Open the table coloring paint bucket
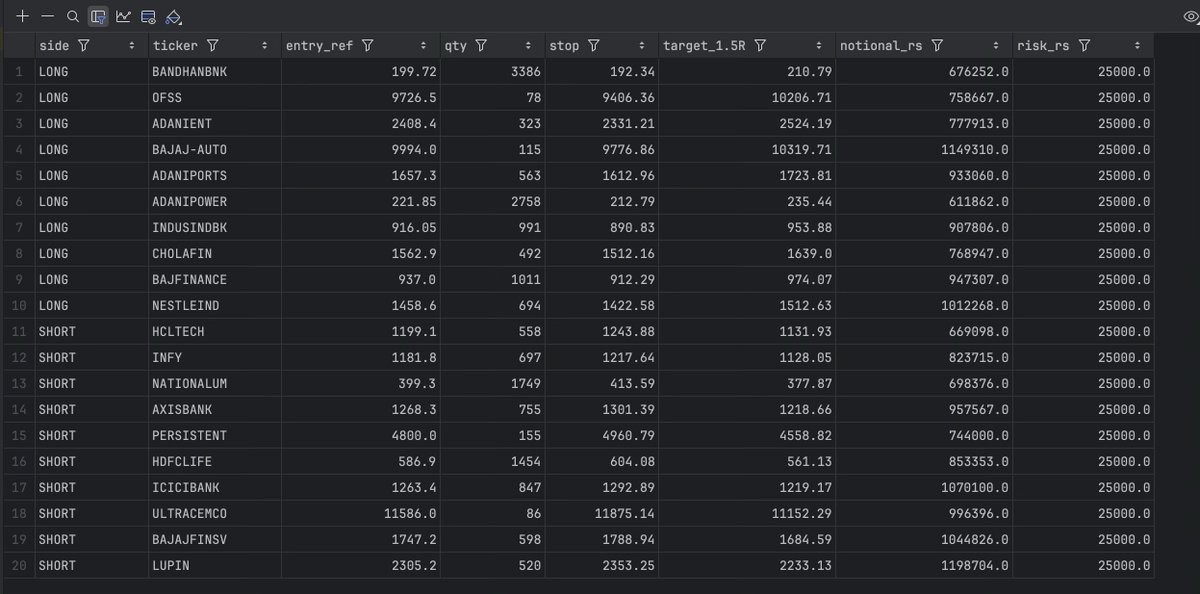Viewport: 1200px width, 594px height. [173, 16]
